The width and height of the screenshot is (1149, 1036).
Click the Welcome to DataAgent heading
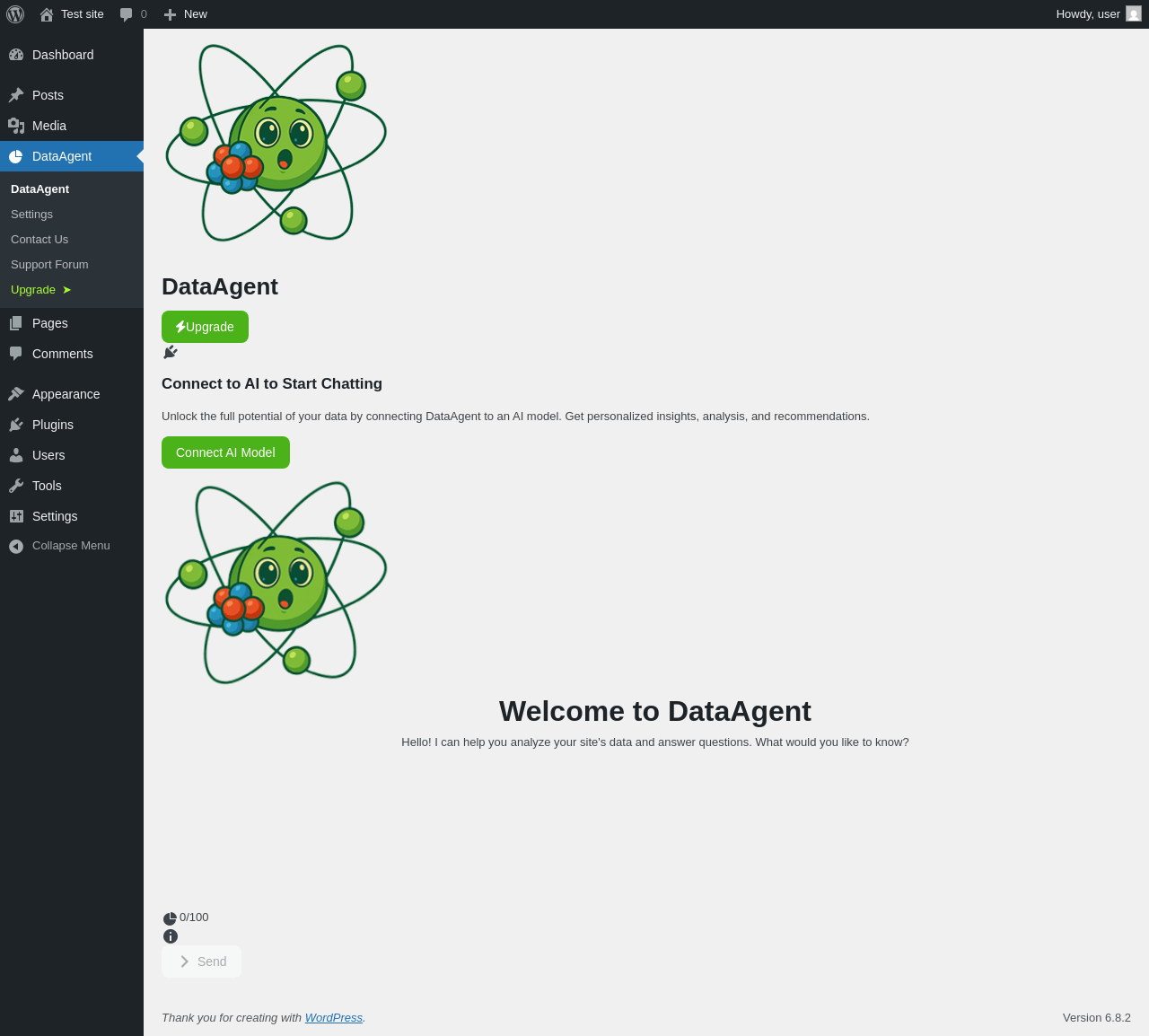pos(655,711)
